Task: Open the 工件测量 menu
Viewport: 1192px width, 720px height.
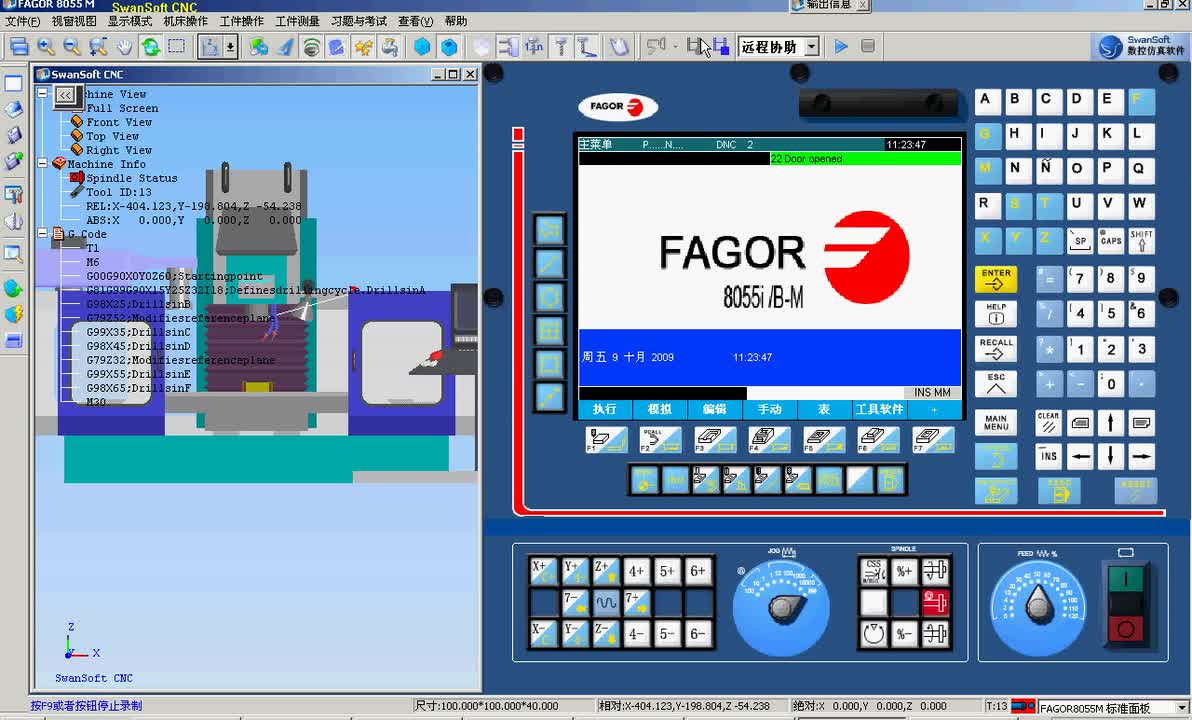Action: point(297,21)
